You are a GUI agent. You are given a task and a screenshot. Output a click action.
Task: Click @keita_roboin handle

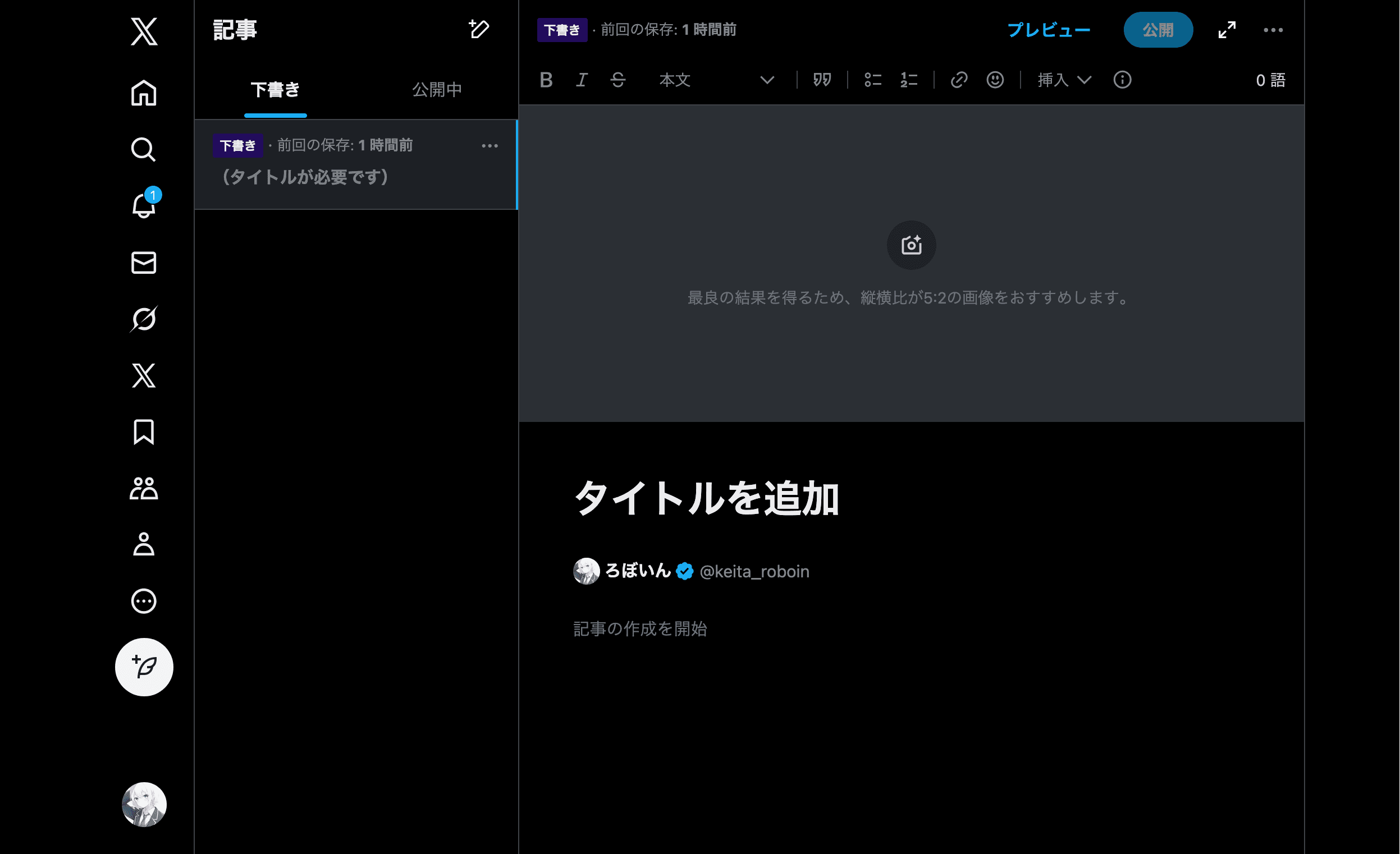(x=754, y=571)
